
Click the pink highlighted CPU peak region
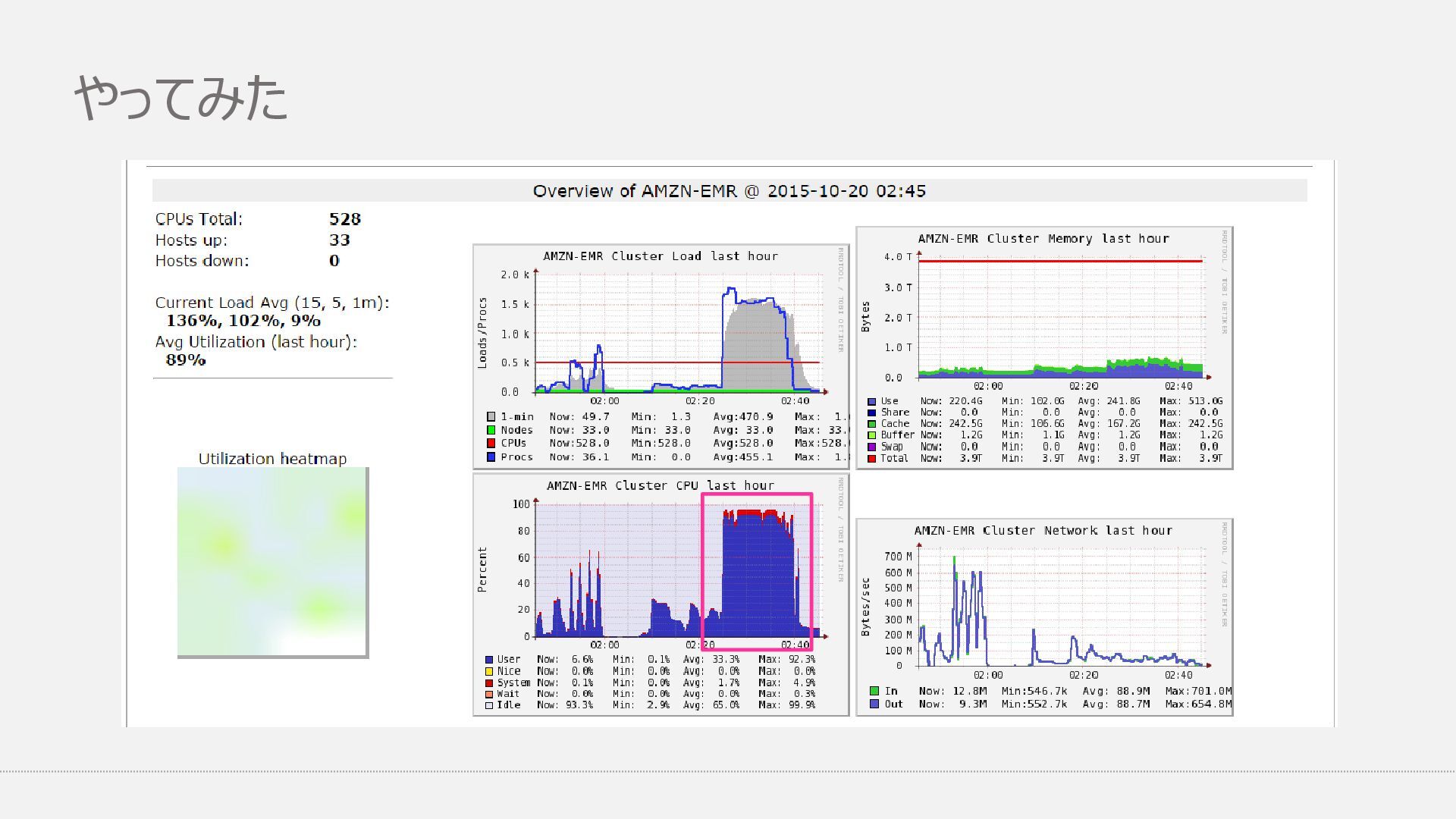pos(757,573)
